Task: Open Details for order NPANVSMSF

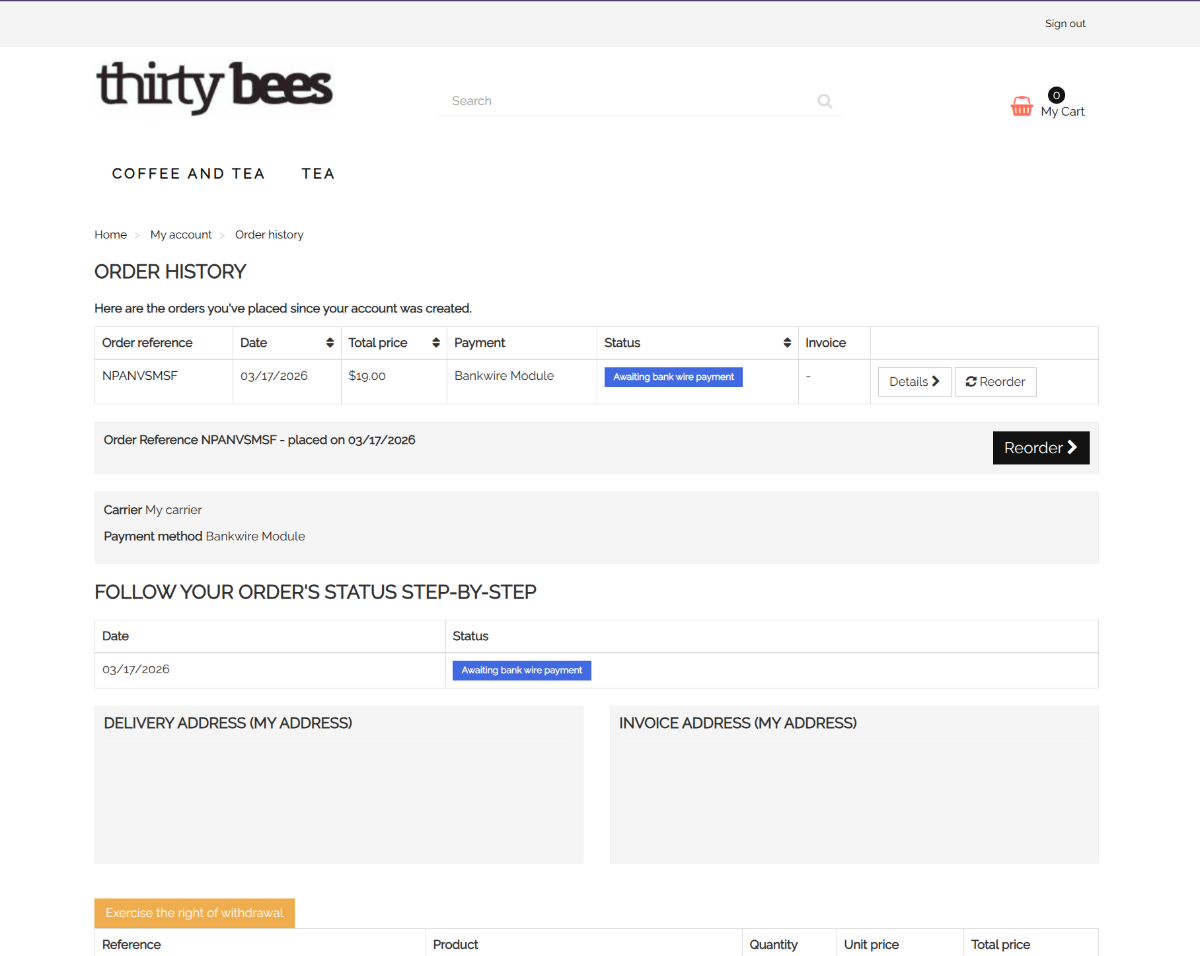Action: point(914,382)
